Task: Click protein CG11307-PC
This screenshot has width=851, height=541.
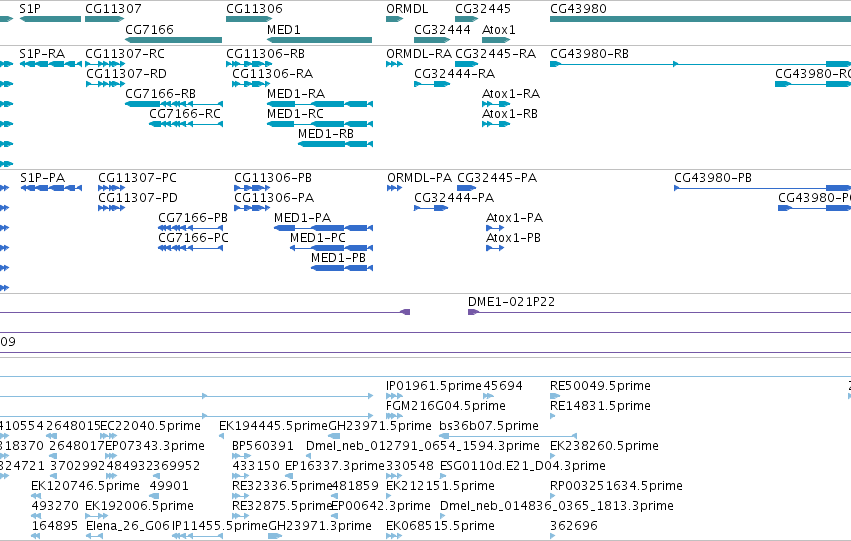Action: [x=112, y=188]
